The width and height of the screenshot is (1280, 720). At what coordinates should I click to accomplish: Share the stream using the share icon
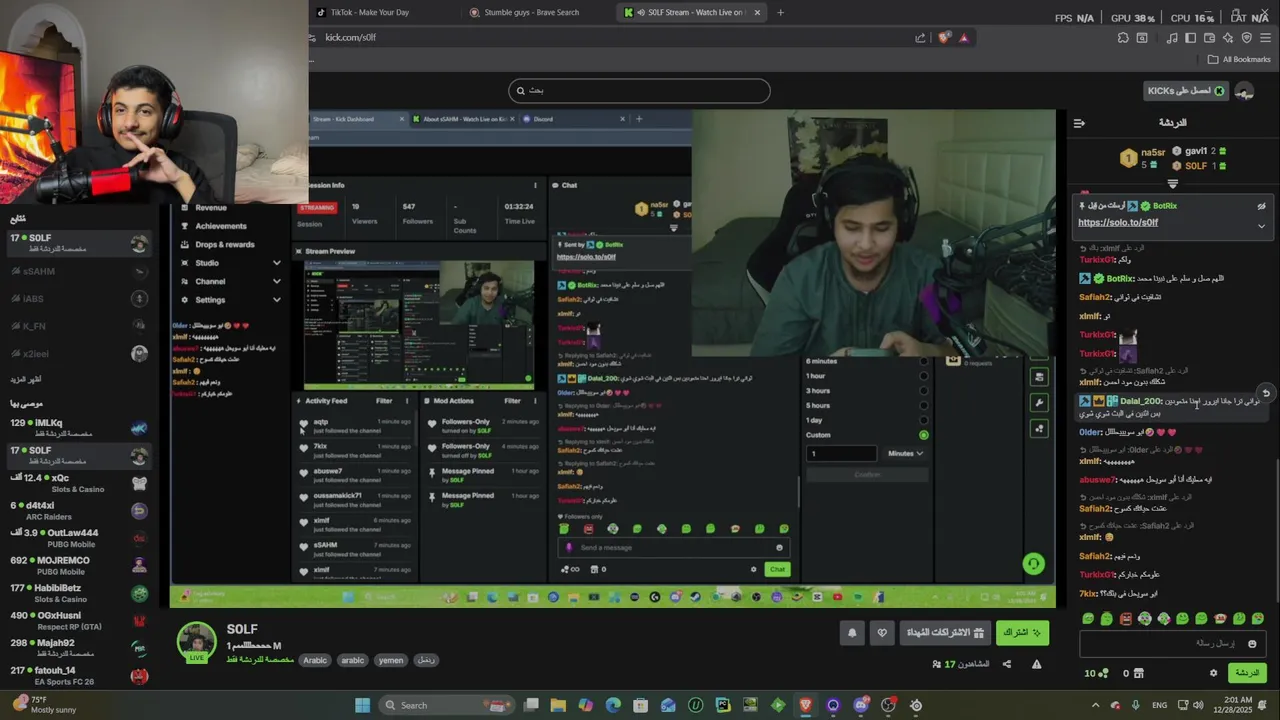coord(1007,664)
